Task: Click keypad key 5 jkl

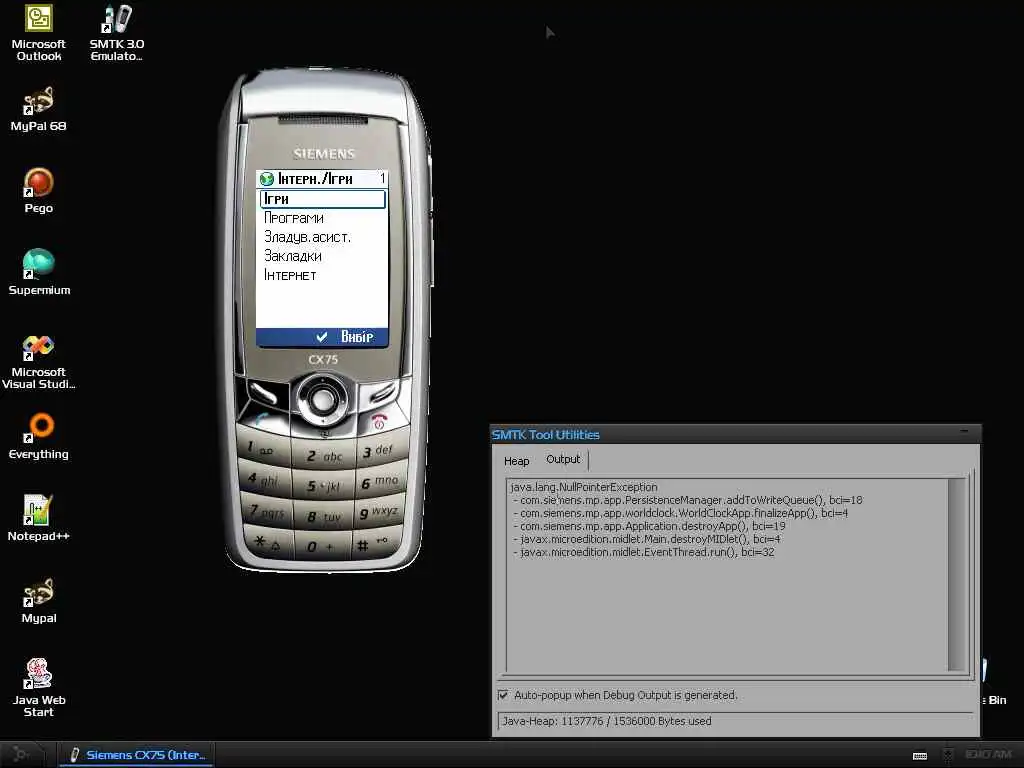Action: click(325, 486)
